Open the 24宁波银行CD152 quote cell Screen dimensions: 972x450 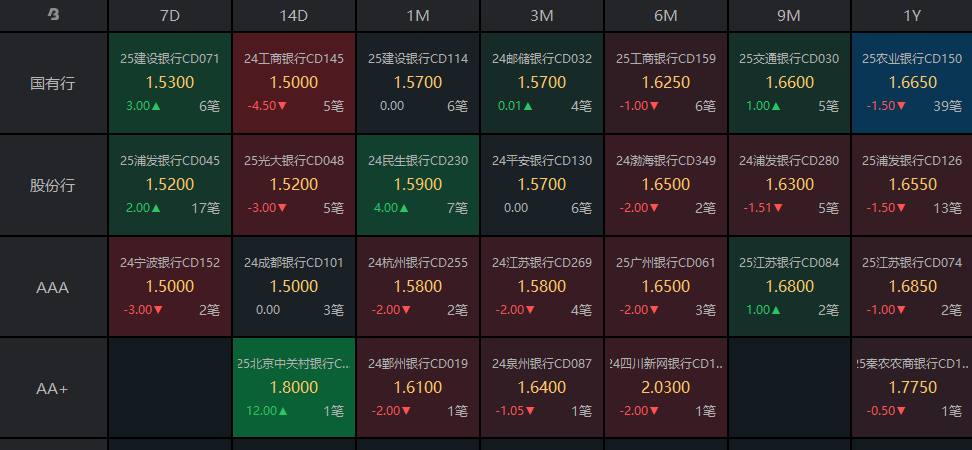coord(169,287)
